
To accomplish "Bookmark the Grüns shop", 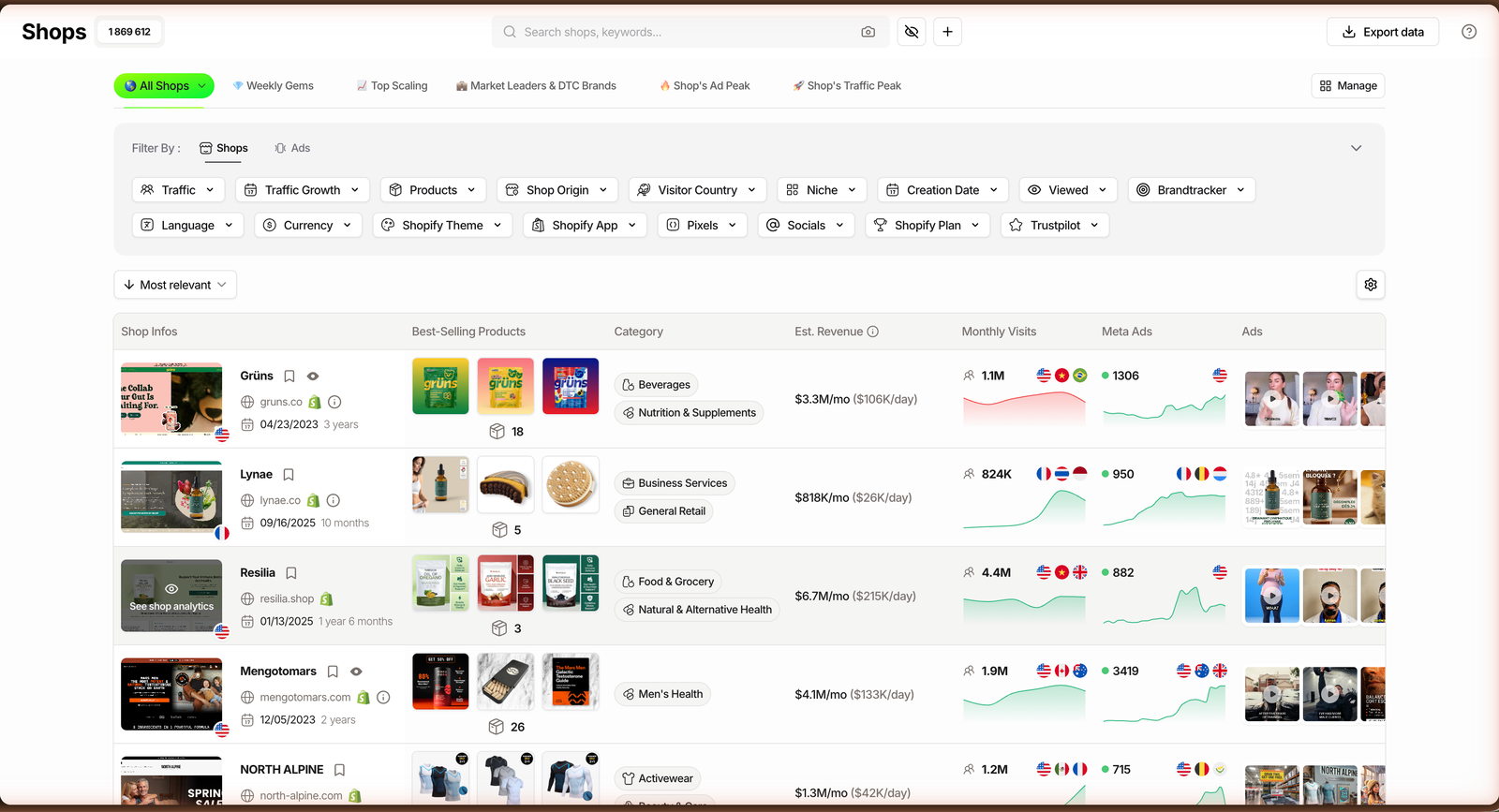I will tap(289, 376).
